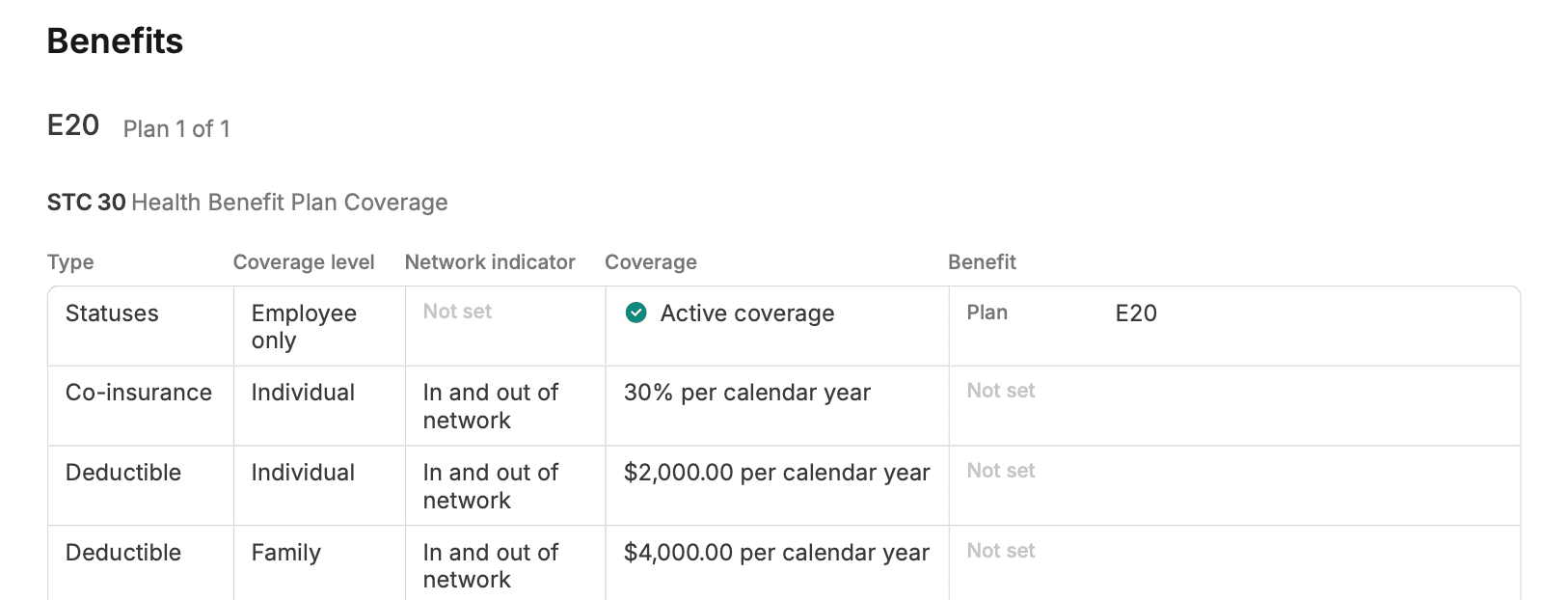Select the Individual Deductible row
The height and width of the screenshot is (600, 1568).
pos(123,472)
